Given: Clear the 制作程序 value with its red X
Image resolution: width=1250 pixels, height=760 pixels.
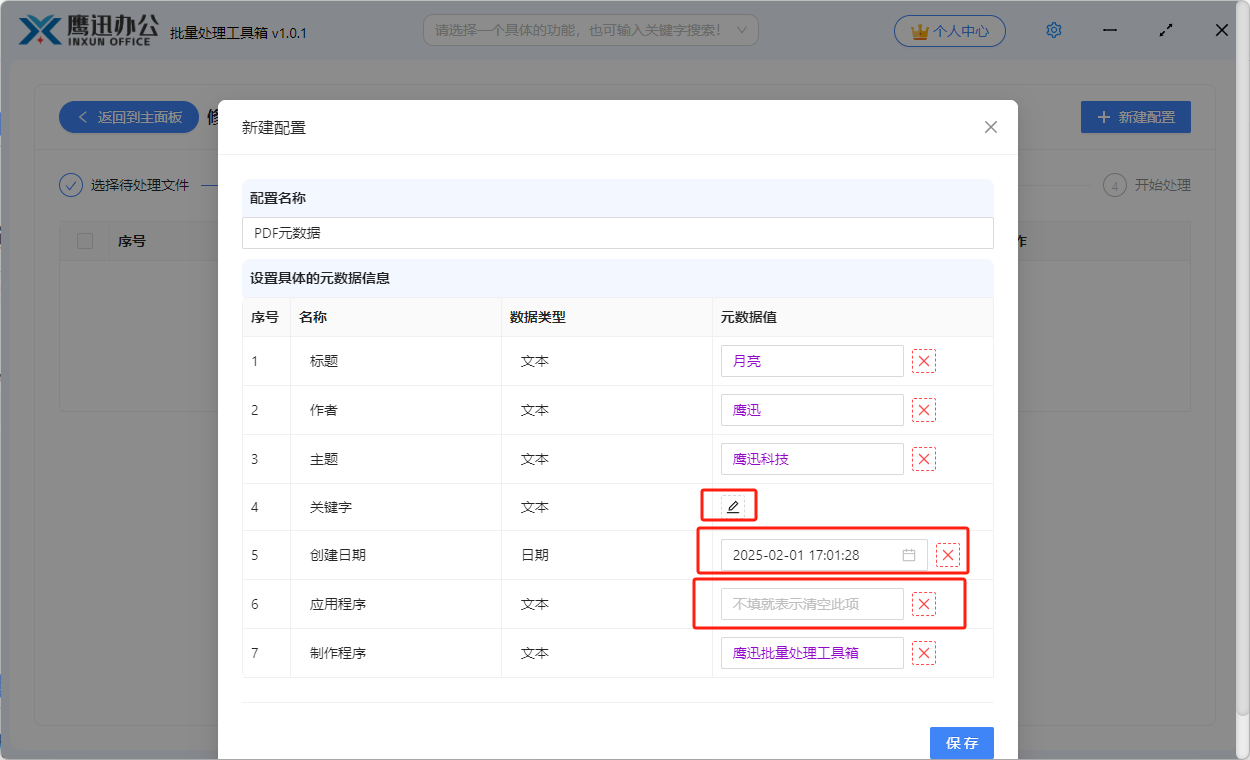Looking at the screenshot, I should [x=924, y=653].
